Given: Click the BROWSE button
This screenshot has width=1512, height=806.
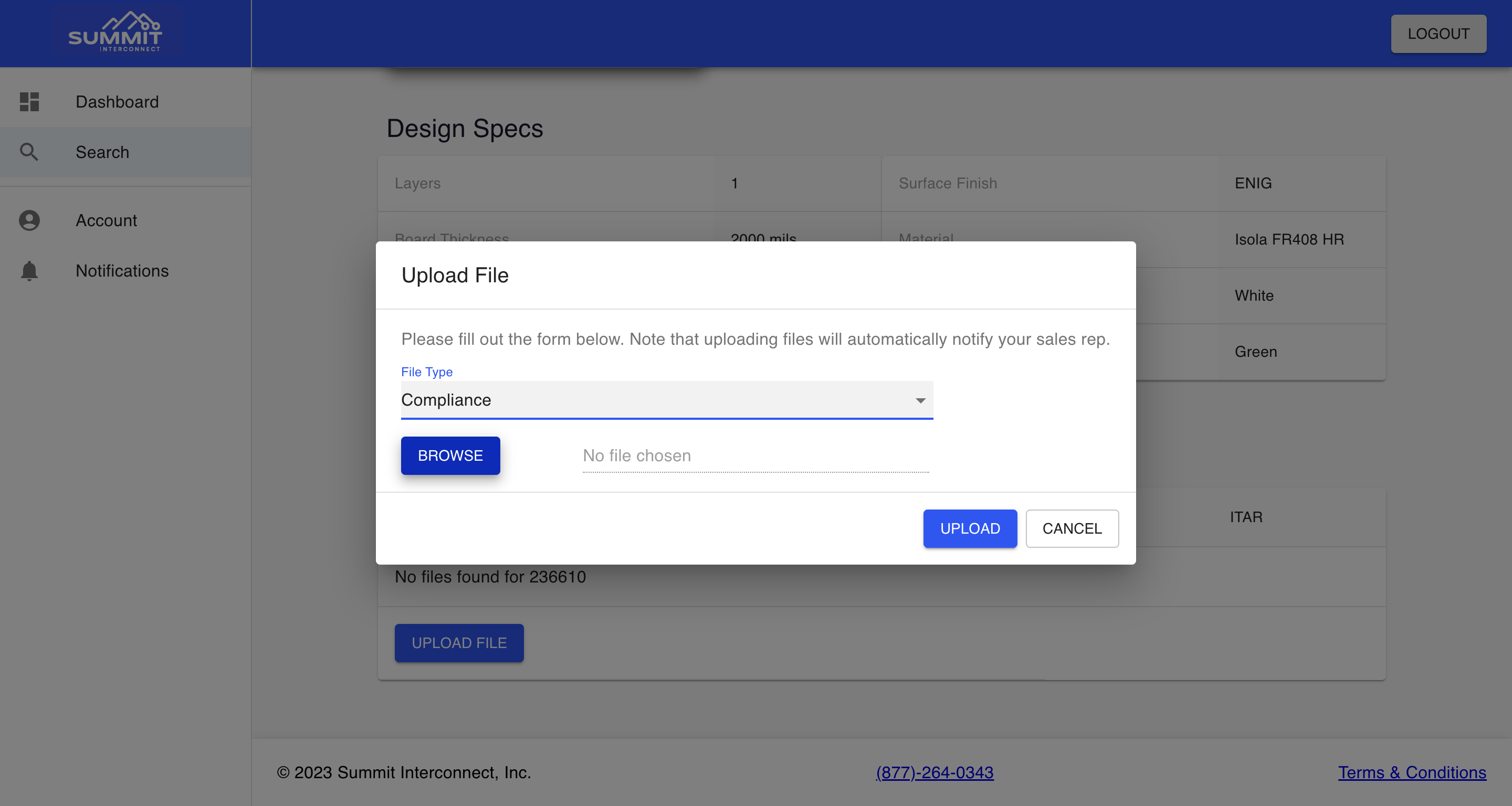Looking at the screenshot, I should [x=450, y=456].
